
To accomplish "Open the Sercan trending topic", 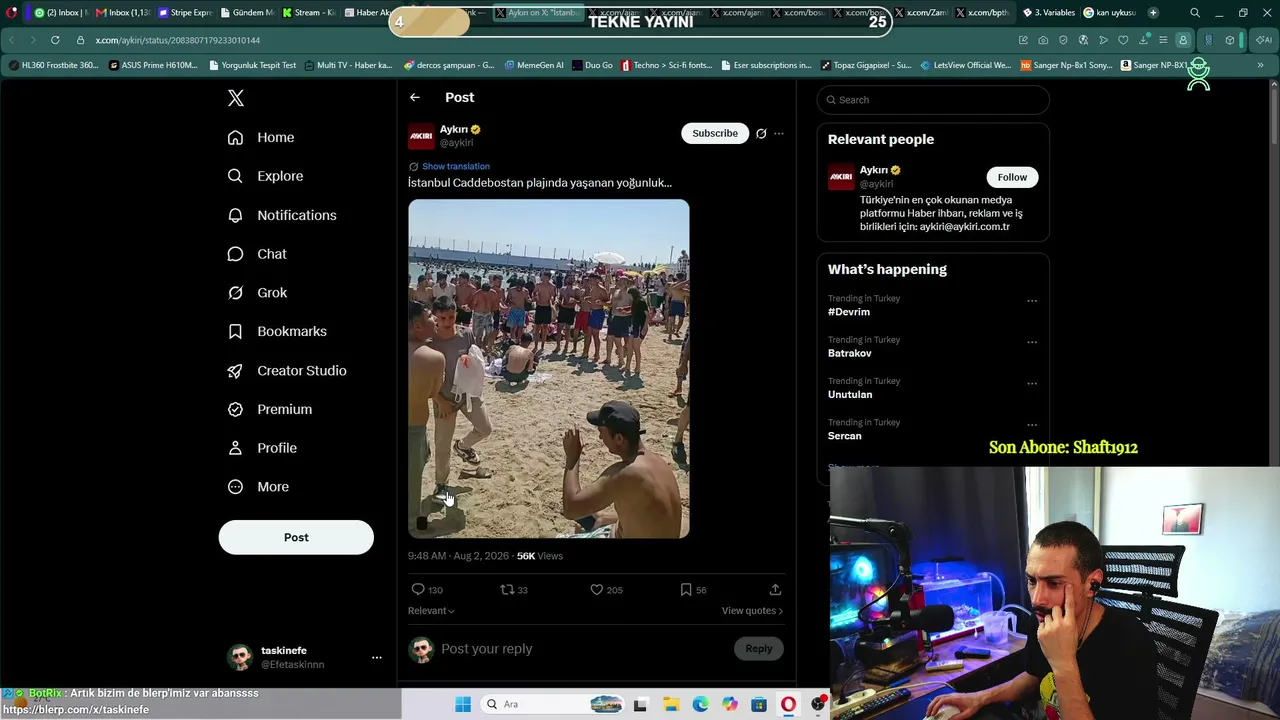I will click(x=845, y=436).
